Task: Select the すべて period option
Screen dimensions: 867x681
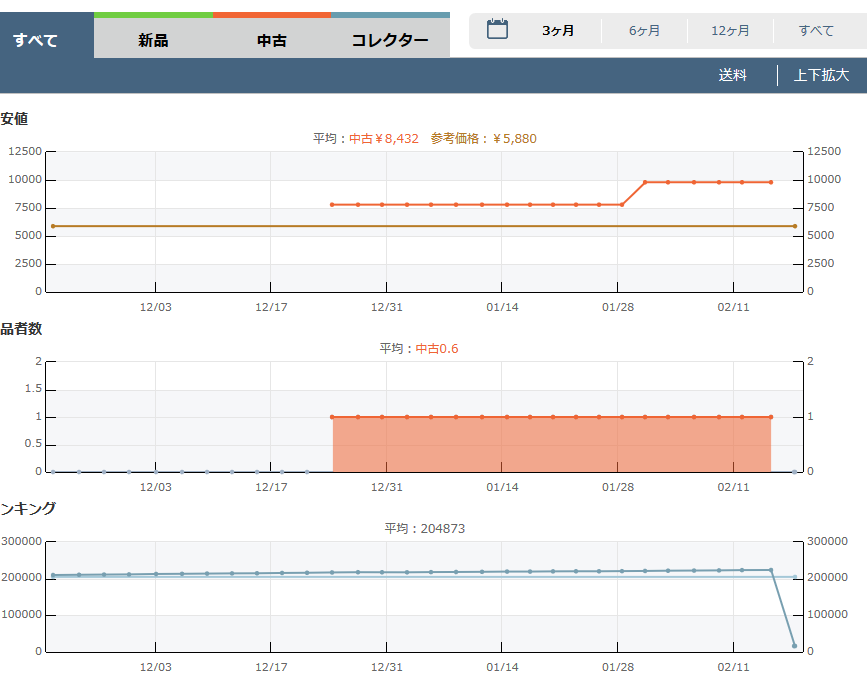Action: [x=816, y=31]
